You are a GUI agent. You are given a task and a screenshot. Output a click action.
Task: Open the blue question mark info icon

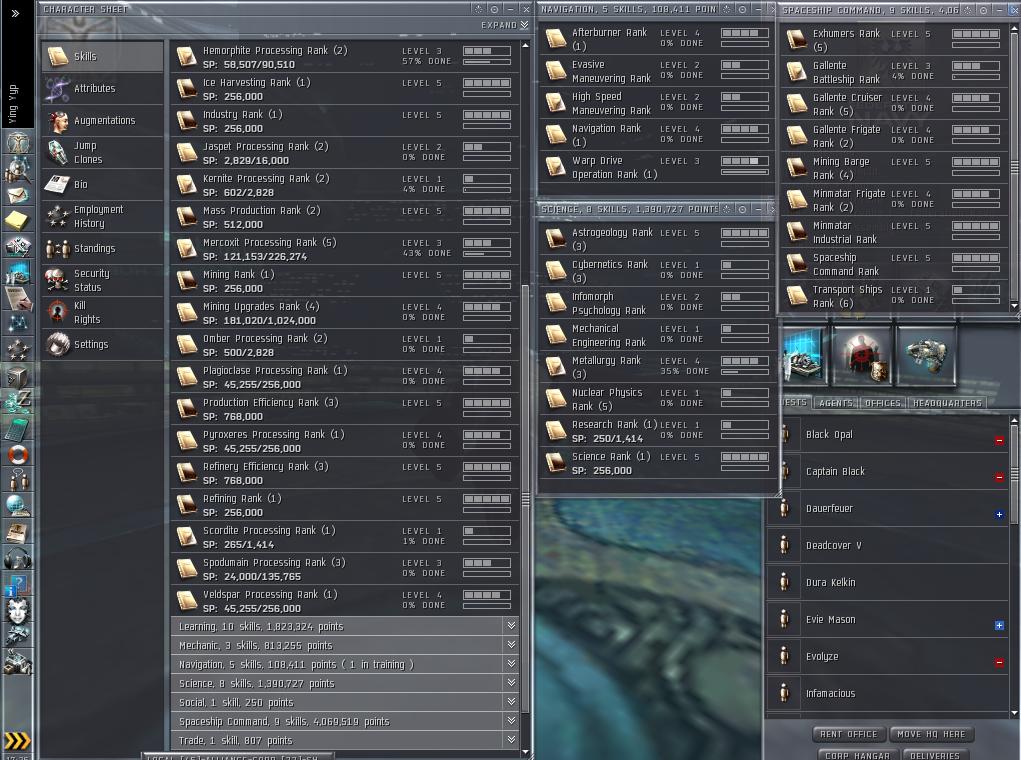point(18,584)
